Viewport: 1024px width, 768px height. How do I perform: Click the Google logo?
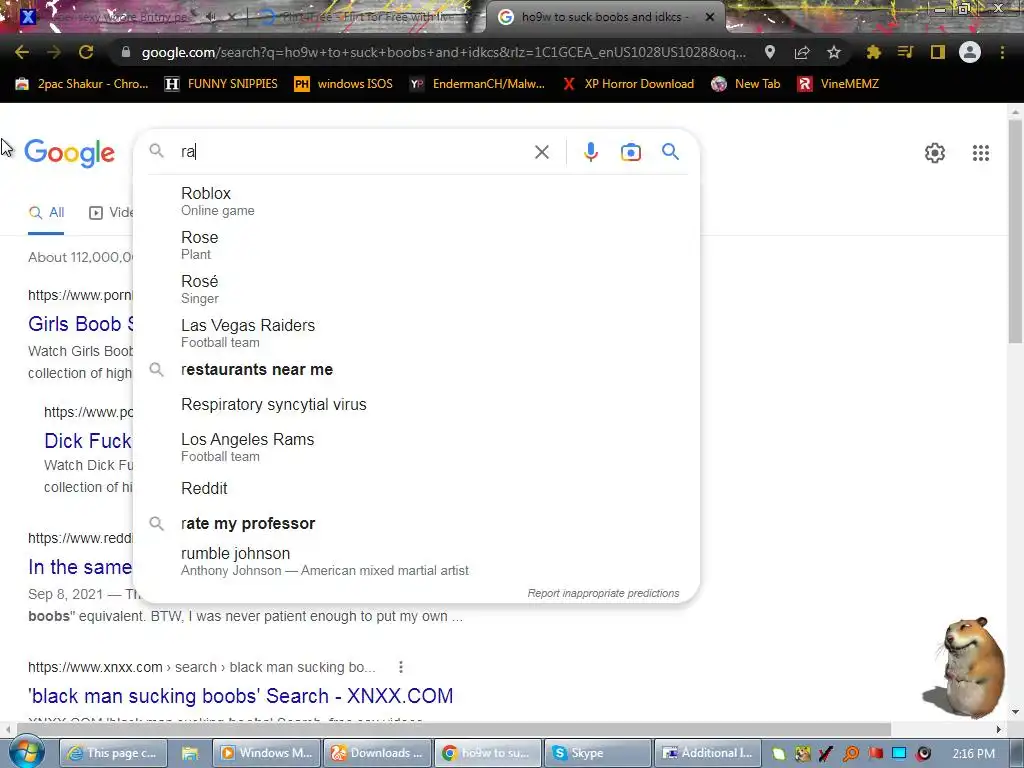(69, 153)
